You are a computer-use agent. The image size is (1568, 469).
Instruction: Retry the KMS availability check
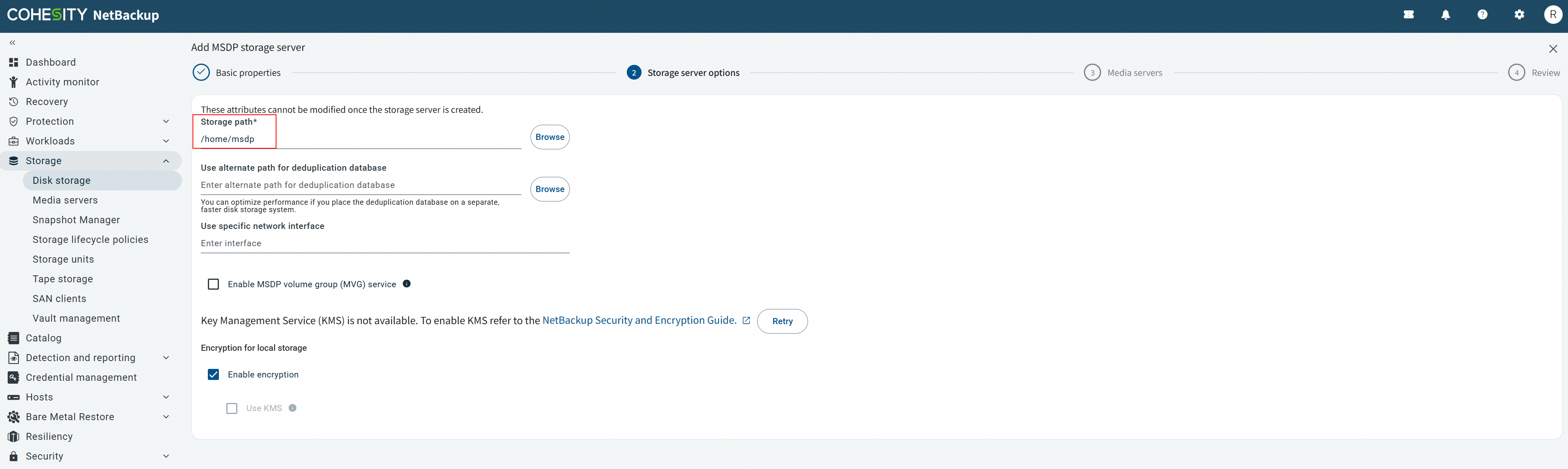tap(782, 321)
